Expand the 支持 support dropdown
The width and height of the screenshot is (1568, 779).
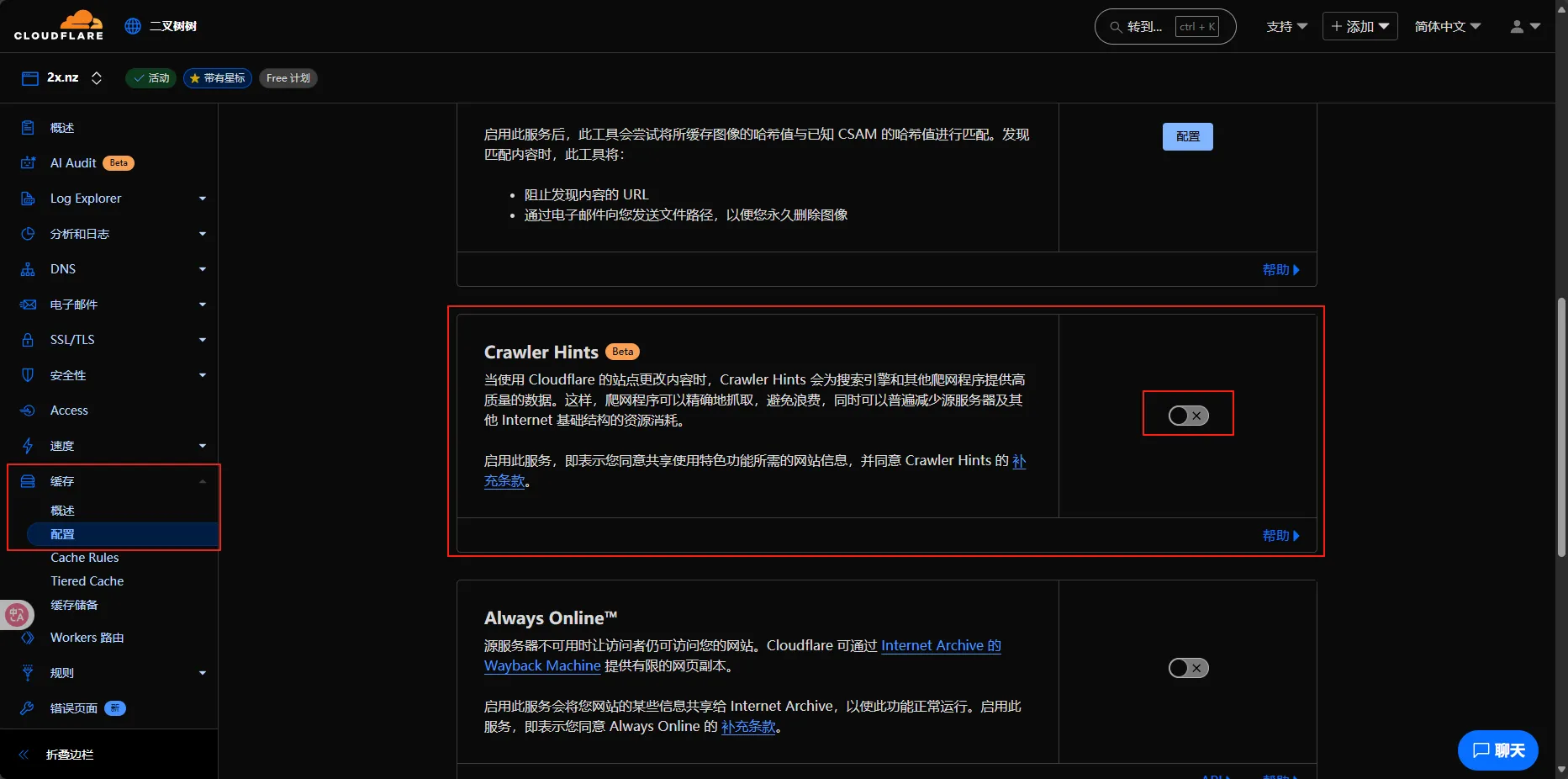1286,27
